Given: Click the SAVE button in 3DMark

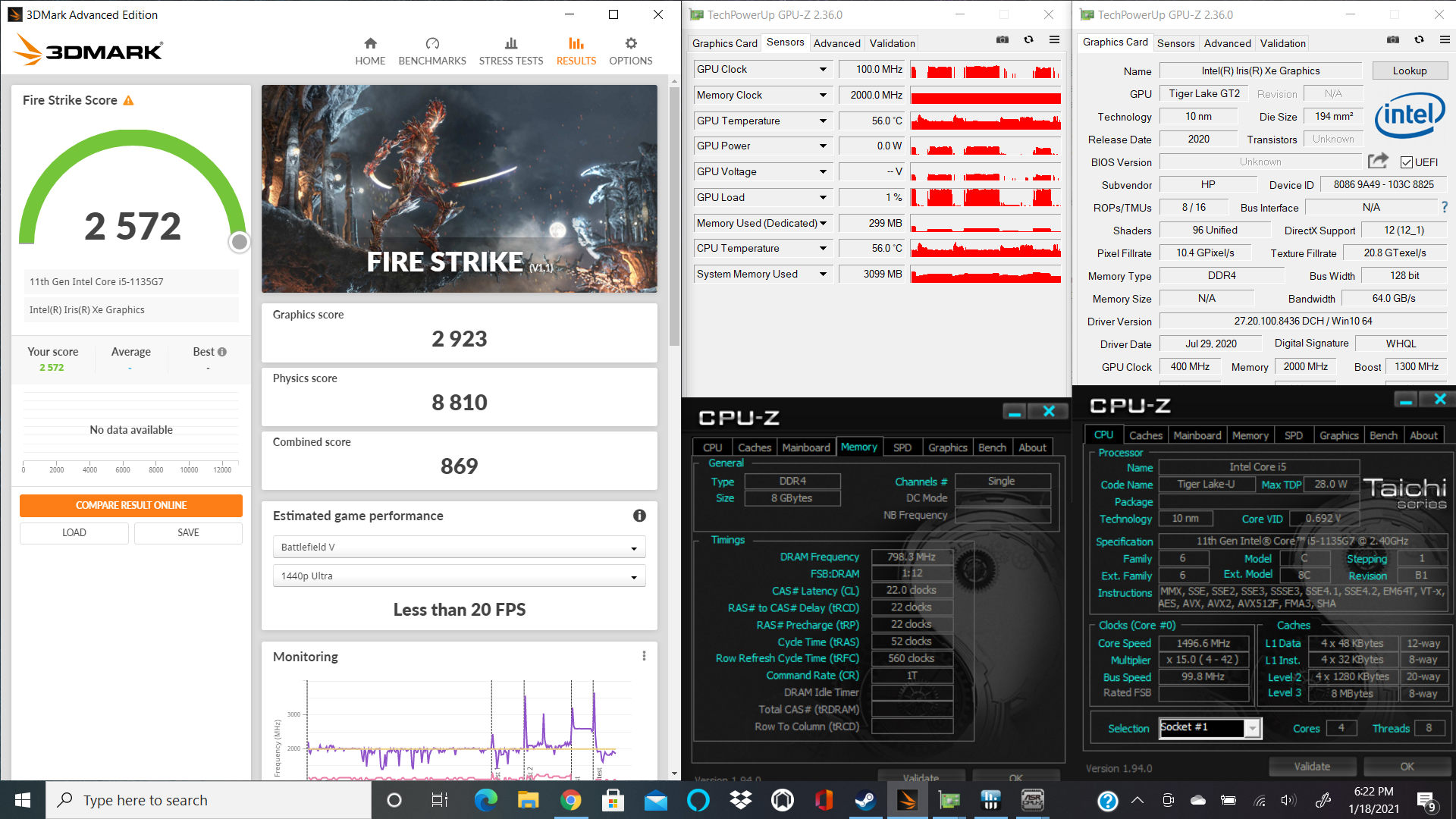Looking at the screenshot, I should pos(188,532).
